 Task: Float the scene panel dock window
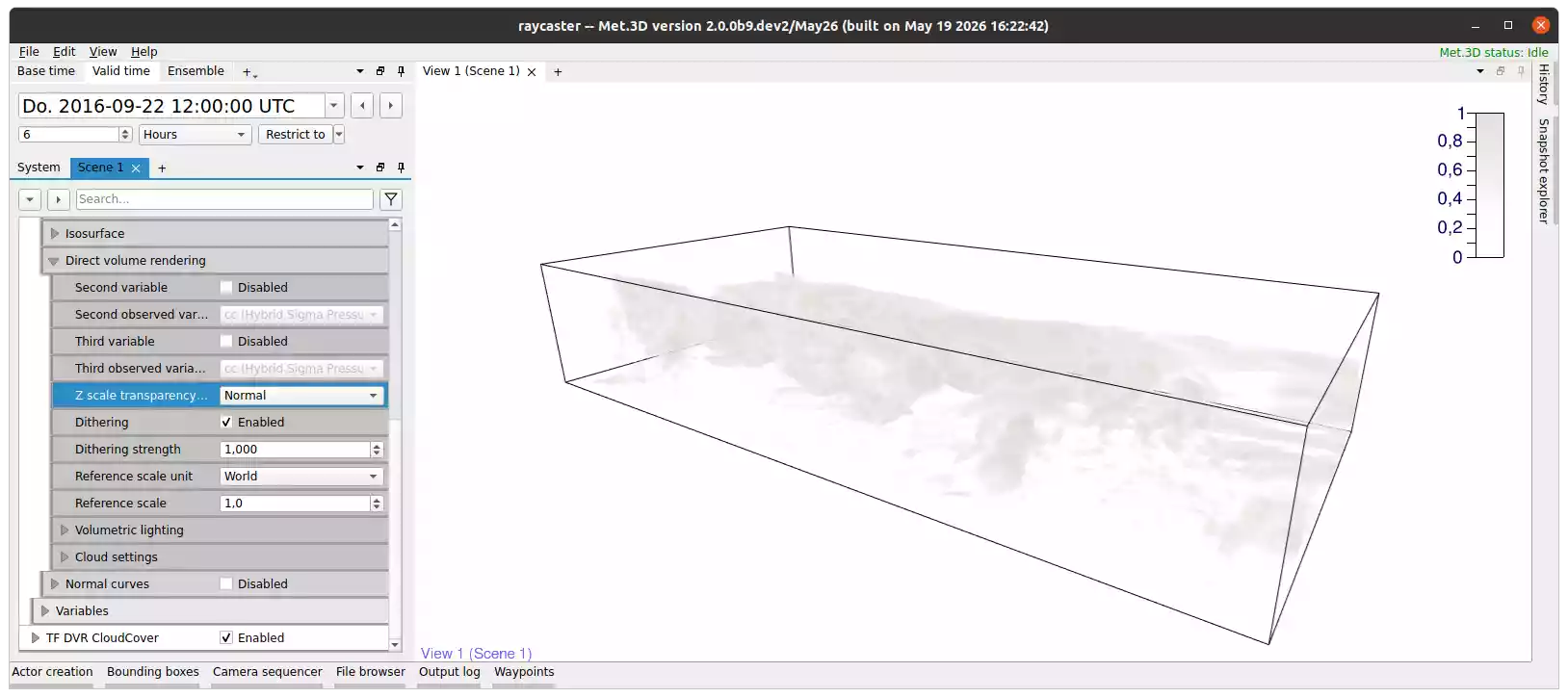click(380, 168)
